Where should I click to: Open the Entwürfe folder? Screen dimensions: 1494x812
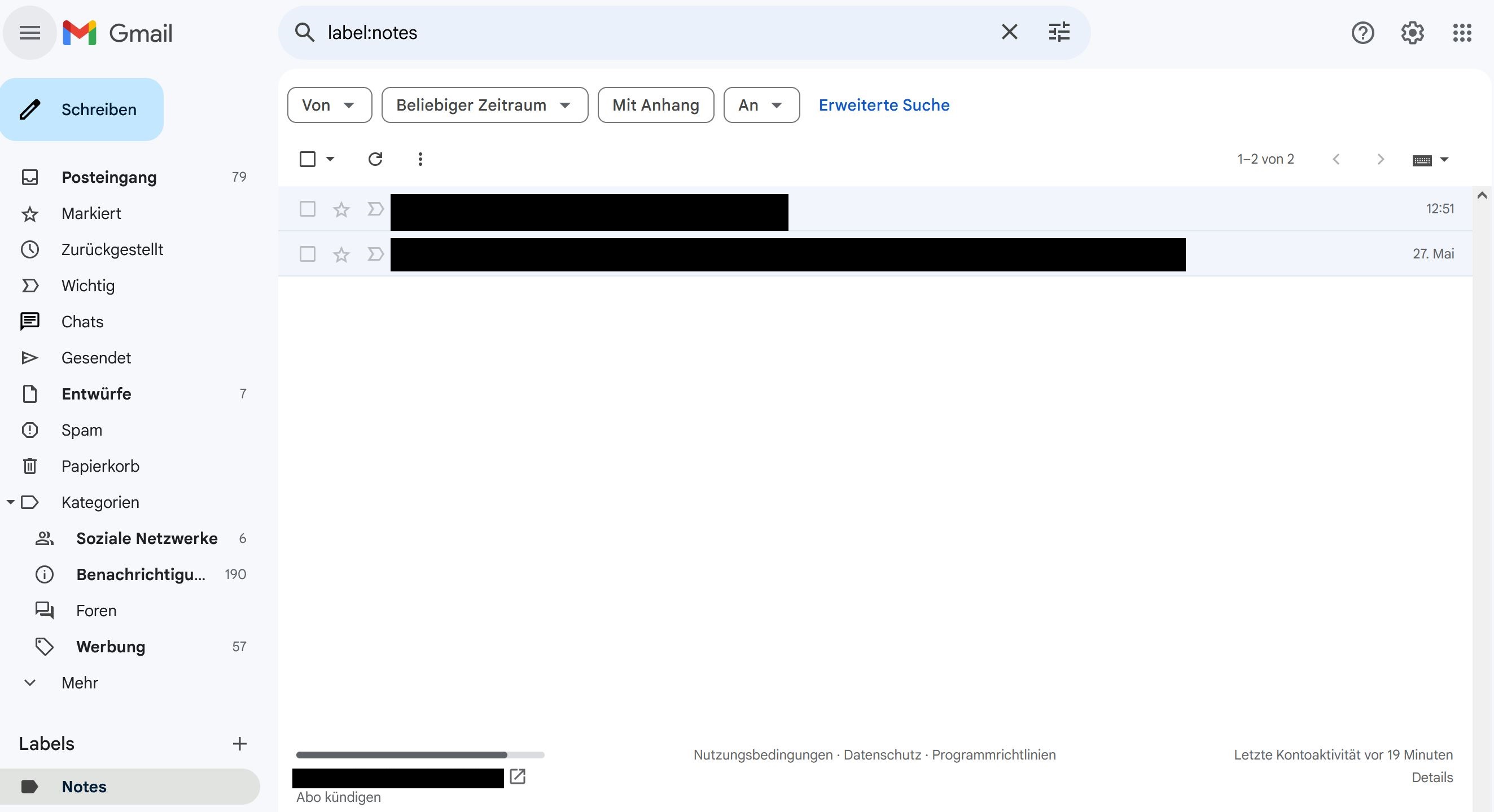[97, 394]
